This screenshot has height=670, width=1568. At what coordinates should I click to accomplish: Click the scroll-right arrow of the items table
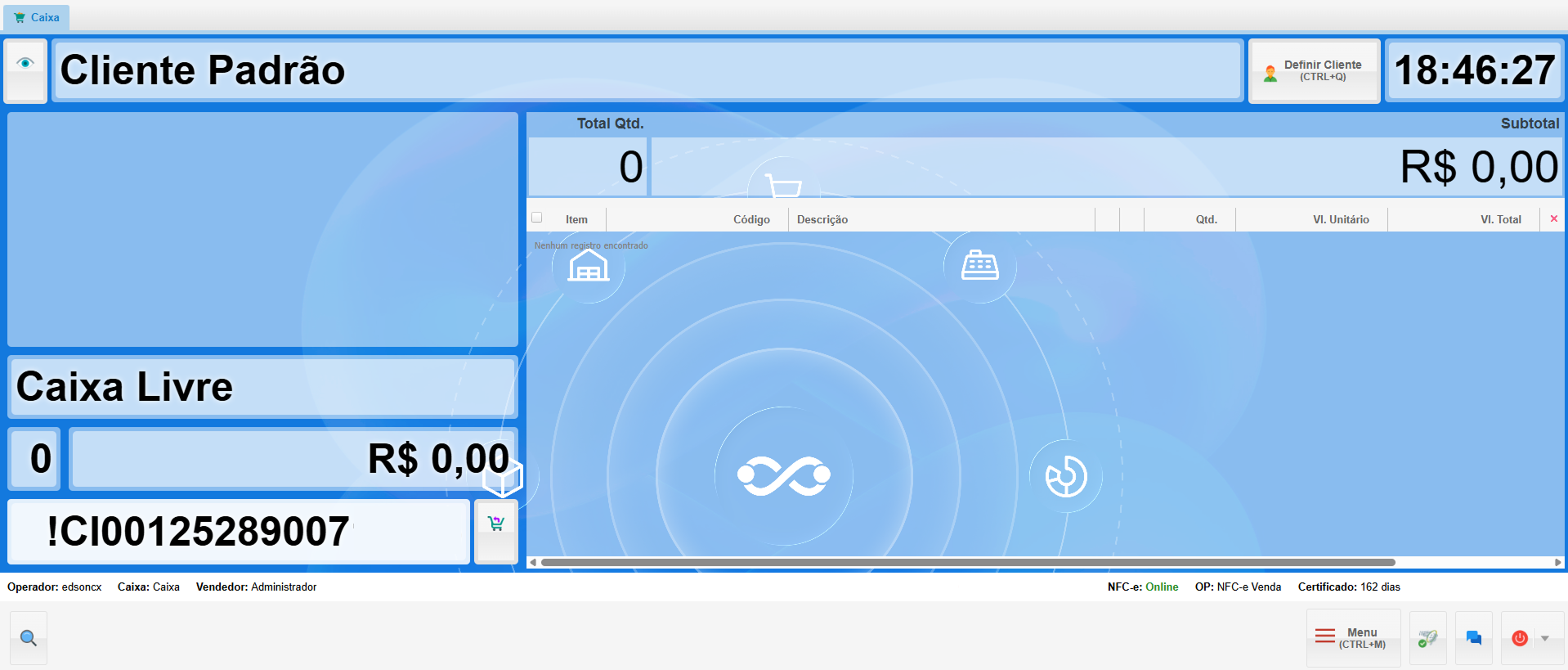pos(1557,562)
